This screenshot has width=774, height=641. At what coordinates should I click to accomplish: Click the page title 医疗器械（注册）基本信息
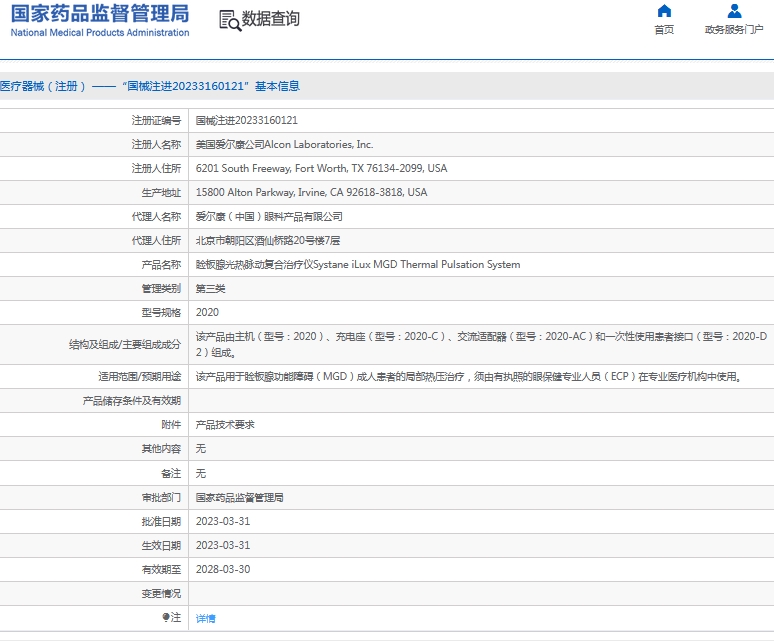pos(150,86)
